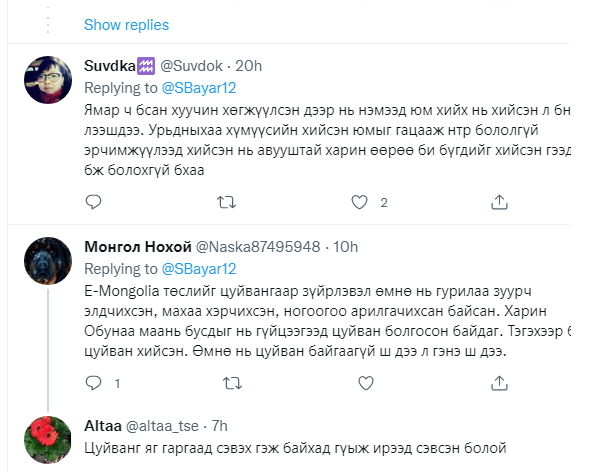This screenshot has height=472, width=602.
Task: Retweet Suvdka's tweet
Action: point(227,202)
